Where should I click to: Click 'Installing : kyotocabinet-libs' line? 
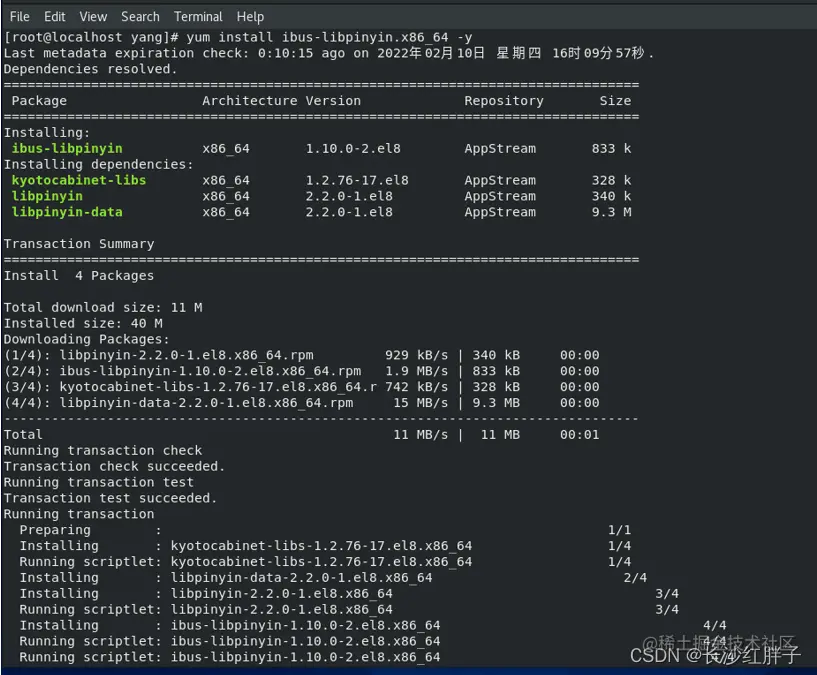point(325,546)
